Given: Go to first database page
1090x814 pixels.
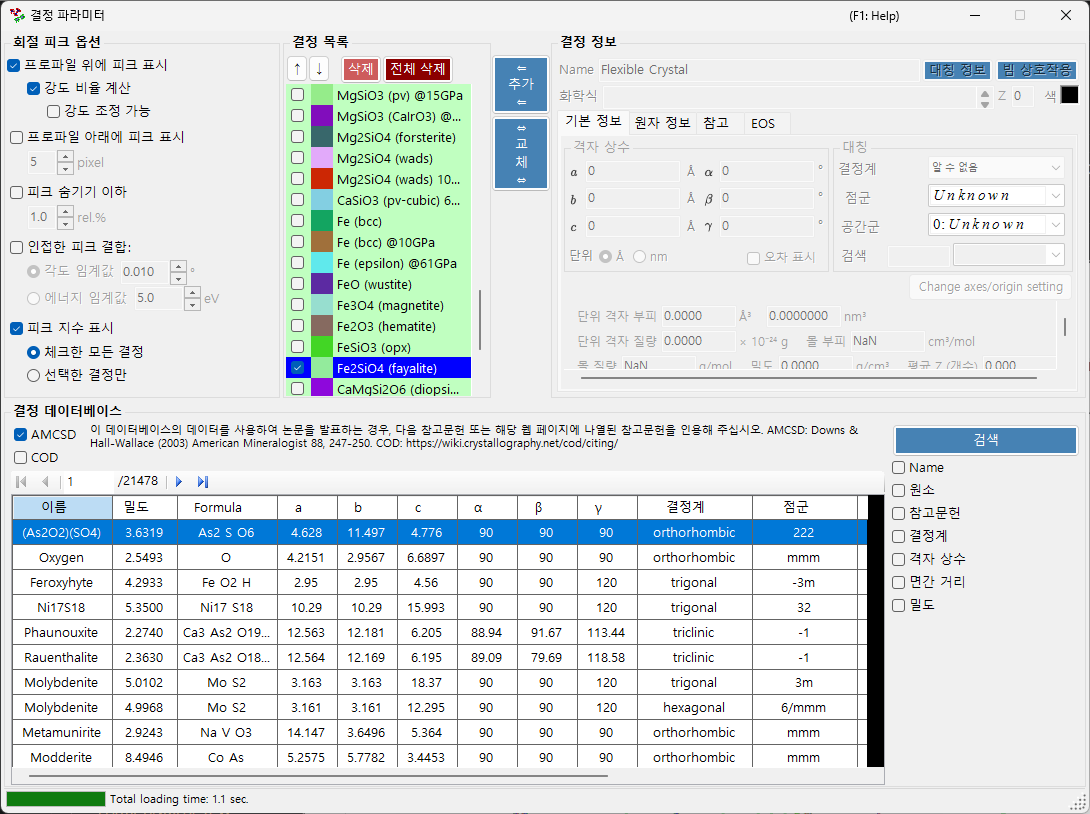Looking at the screenshot, I should point(21,481).
